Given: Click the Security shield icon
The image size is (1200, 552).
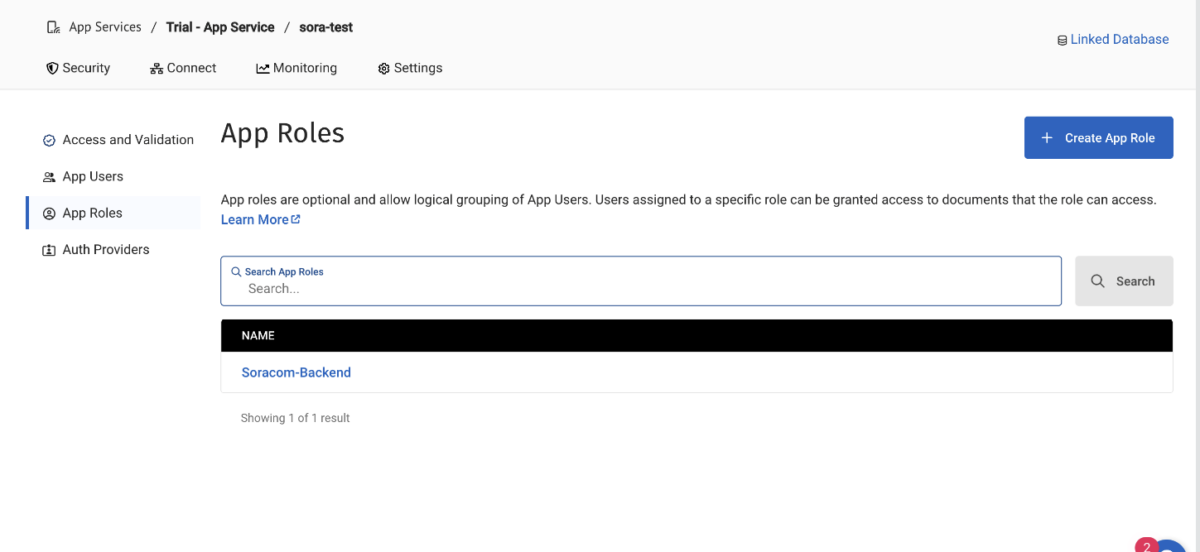Looking at the screenshot, I should click(x=52, y=68).
